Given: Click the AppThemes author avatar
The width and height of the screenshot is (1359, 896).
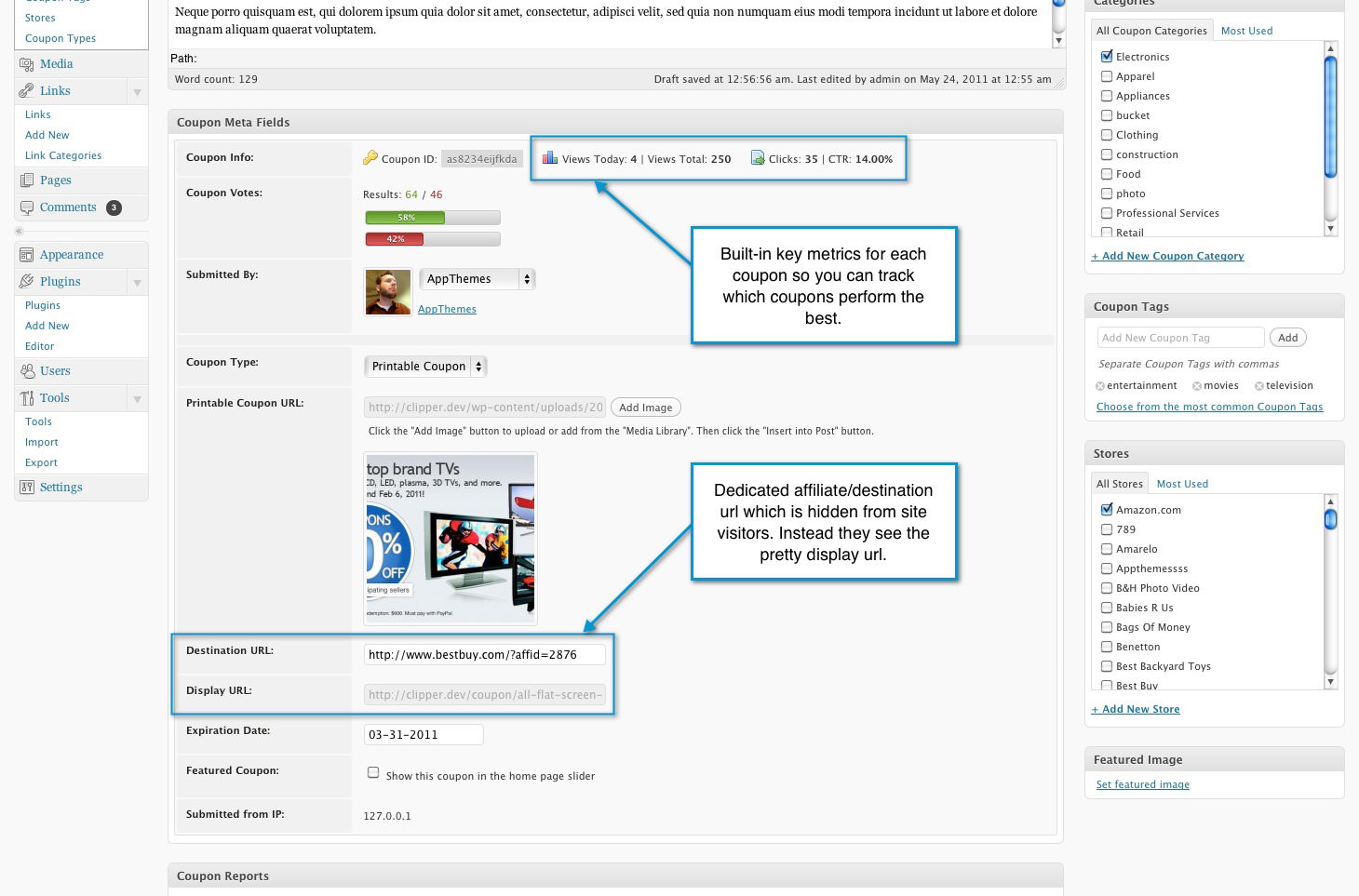Looking at the screenshot, I should click(x=388, y=292).
